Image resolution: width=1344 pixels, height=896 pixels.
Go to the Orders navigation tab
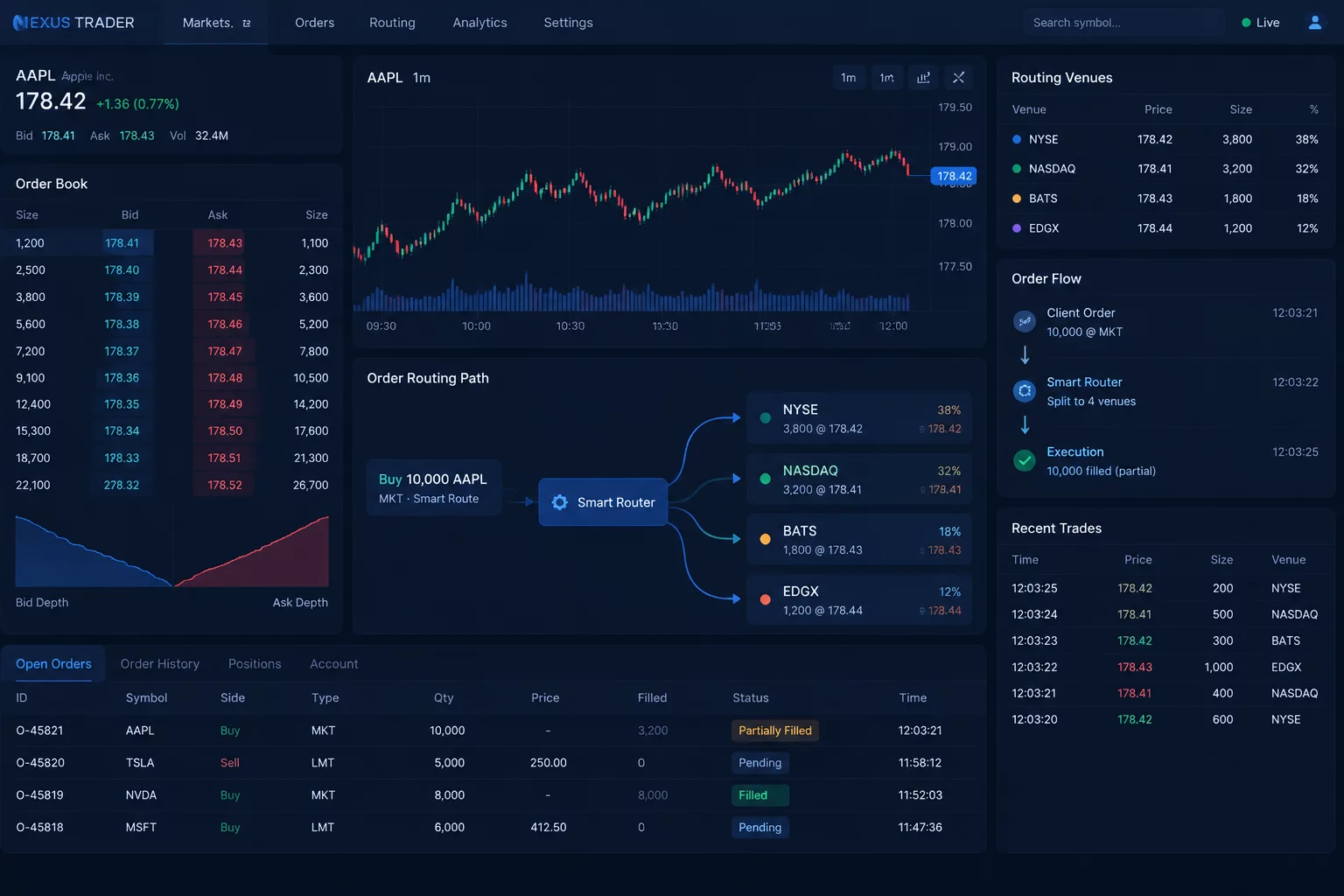[x=315, y=23]
